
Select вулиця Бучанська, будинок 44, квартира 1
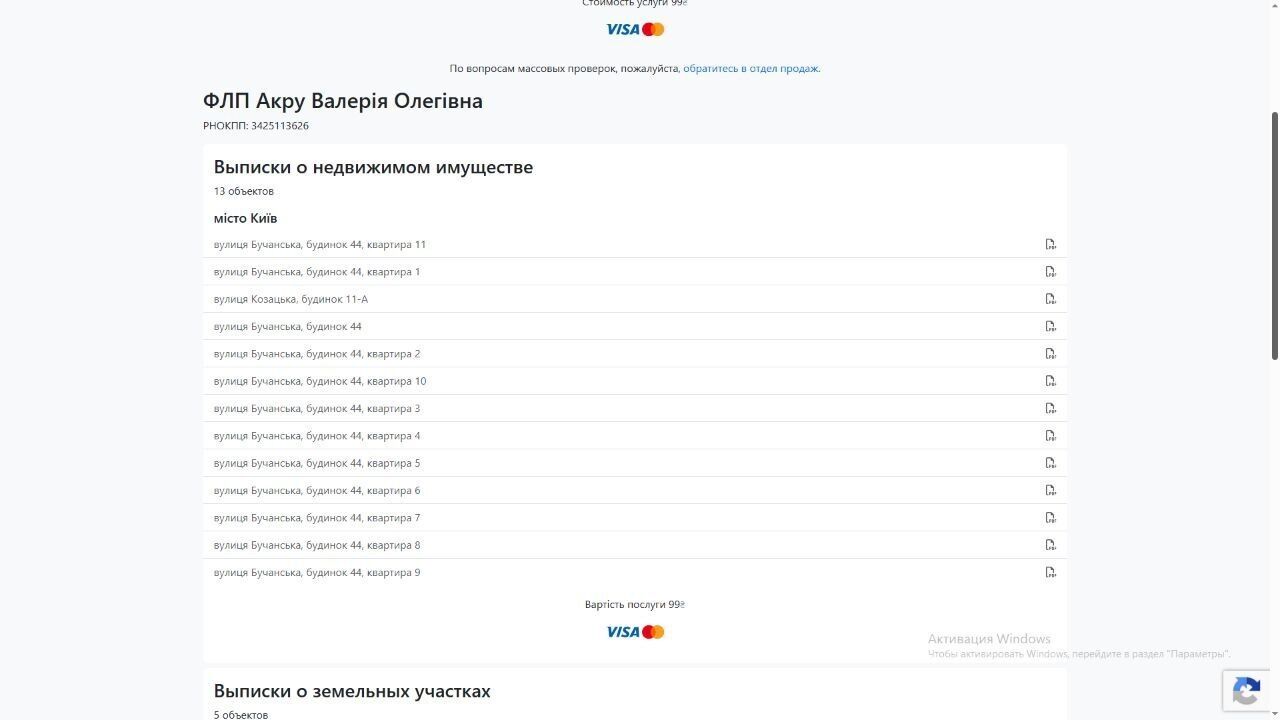317,271
